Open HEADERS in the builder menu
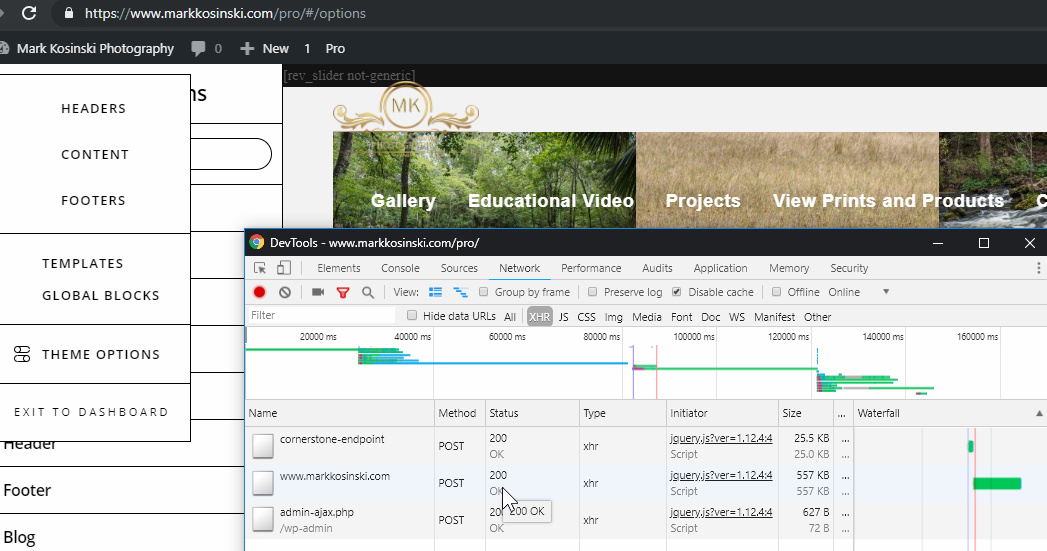 [x=93, y=108]
